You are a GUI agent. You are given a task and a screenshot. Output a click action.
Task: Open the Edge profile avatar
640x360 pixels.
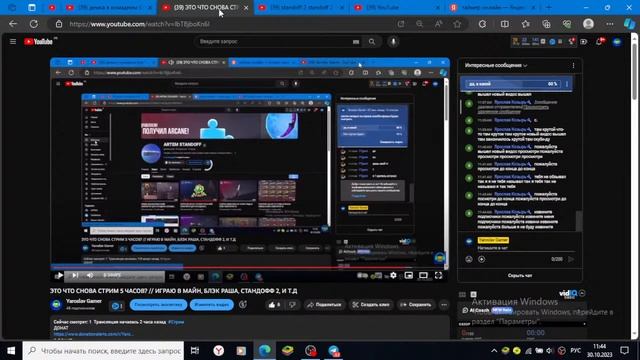[x=588, y=24]
